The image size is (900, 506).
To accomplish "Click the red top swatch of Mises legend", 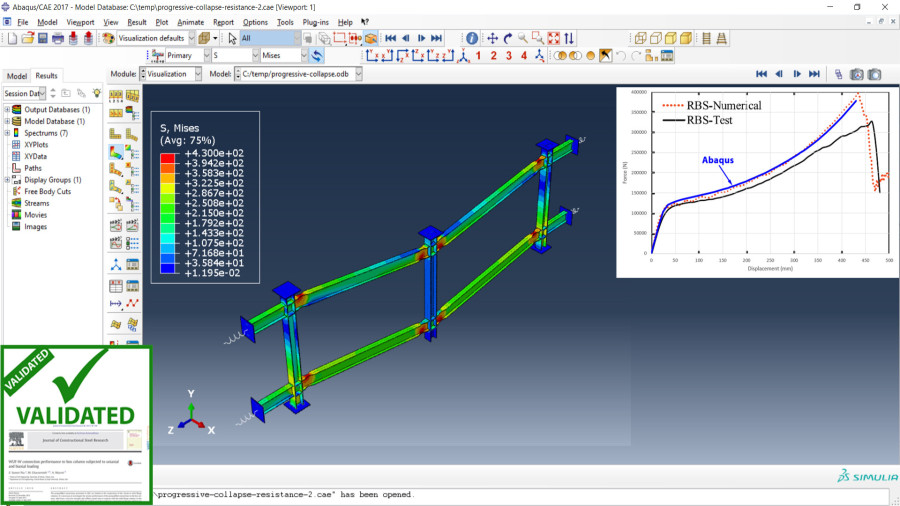I will click(x=168, y=157).
